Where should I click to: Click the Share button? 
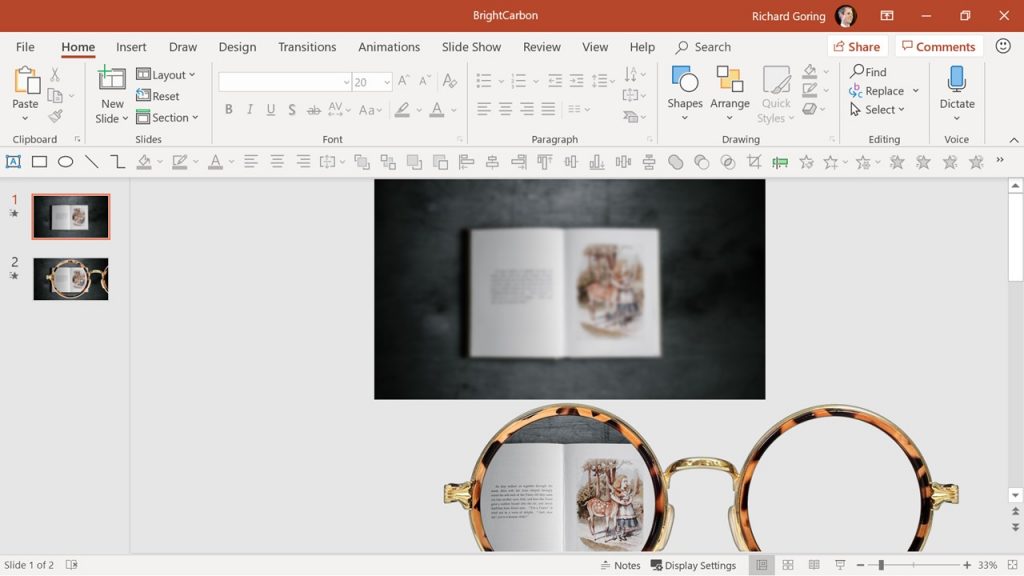pyautogui.click(x=857, y=46)
